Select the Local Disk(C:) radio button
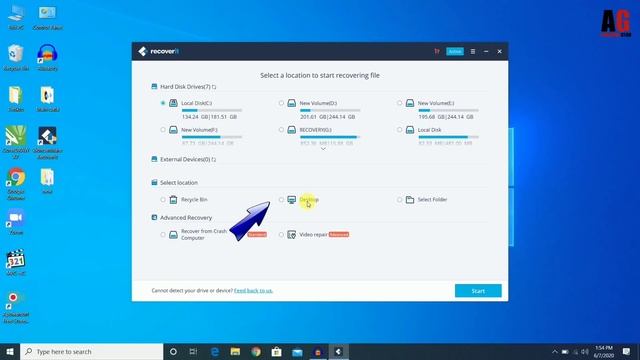 pos(163,103)
